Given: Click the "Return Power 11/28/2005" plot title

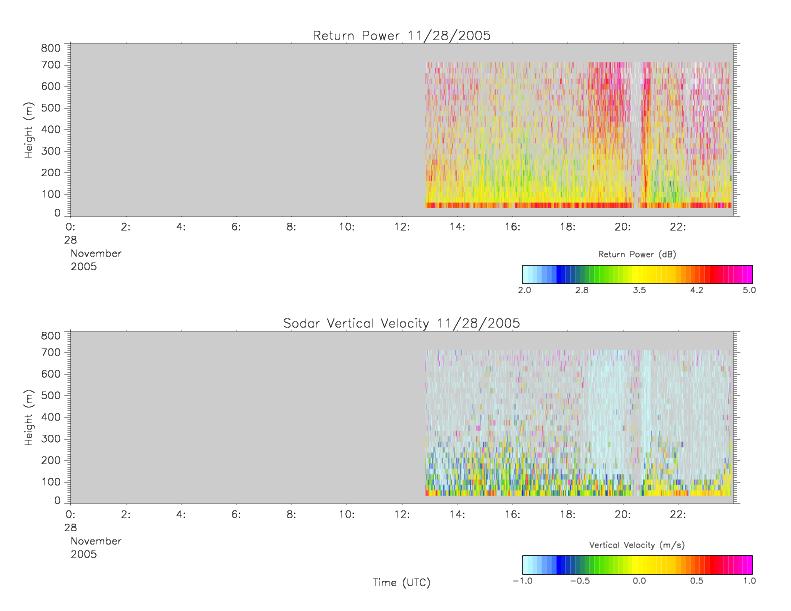Looking at the screenshot, I should [402, 35].
